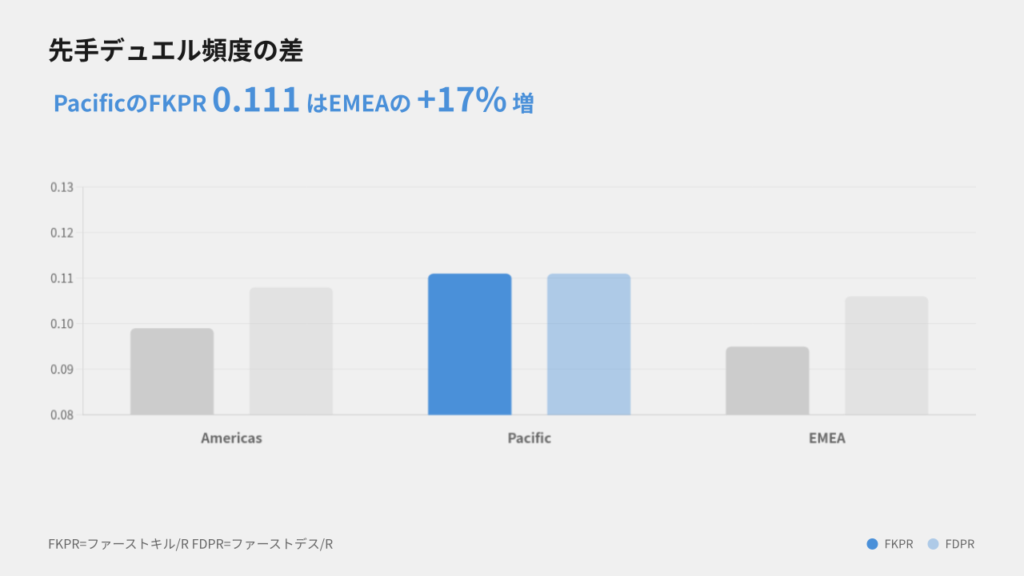
Task: Click the 0.10 y-axis tick label
Action: pyautogui.click(x=62, y=324)
